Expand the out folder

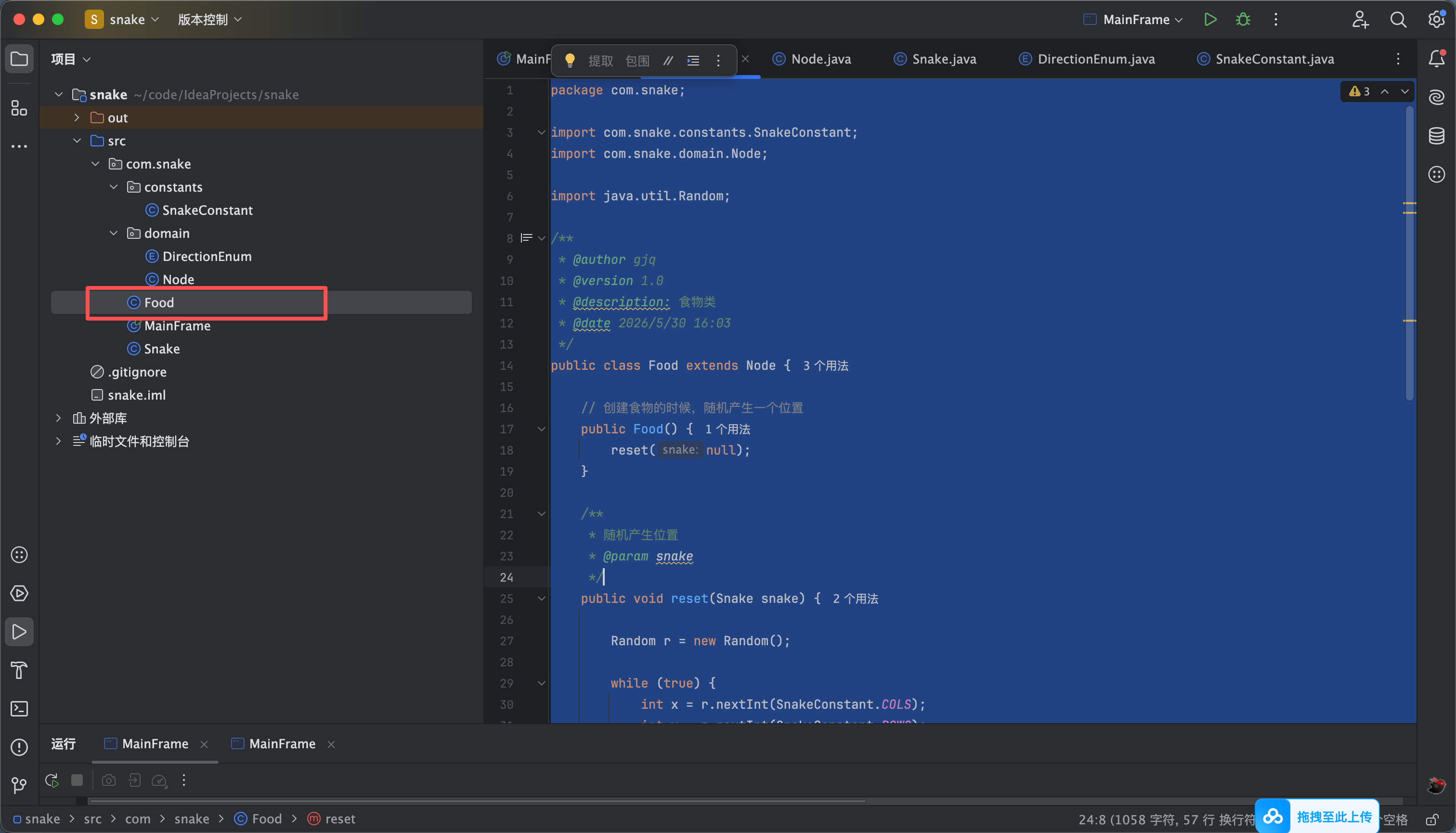click(77, 118)
